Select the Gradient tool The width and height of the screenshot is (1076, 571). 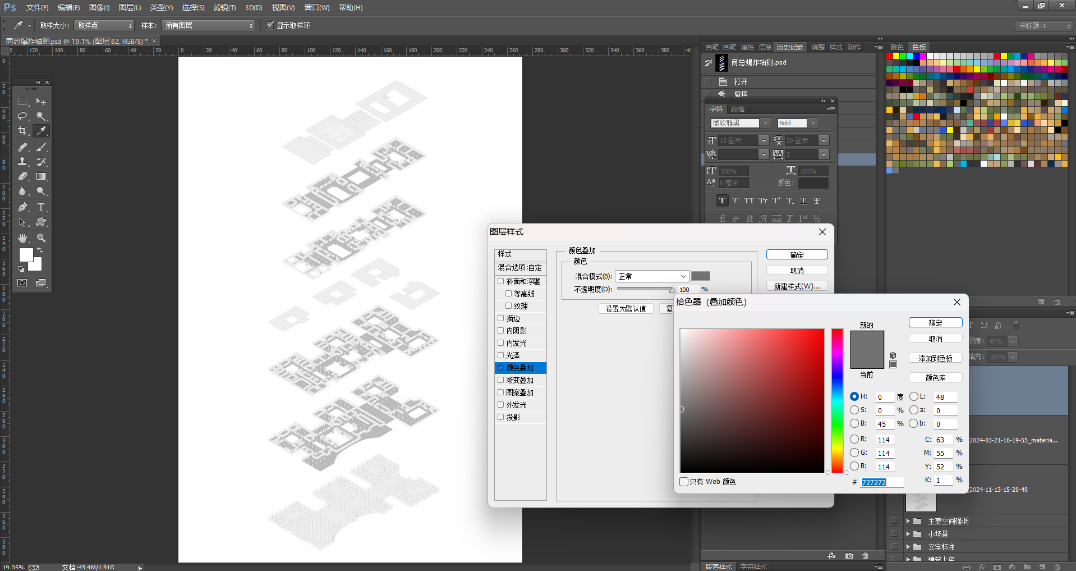coord(41,177)
